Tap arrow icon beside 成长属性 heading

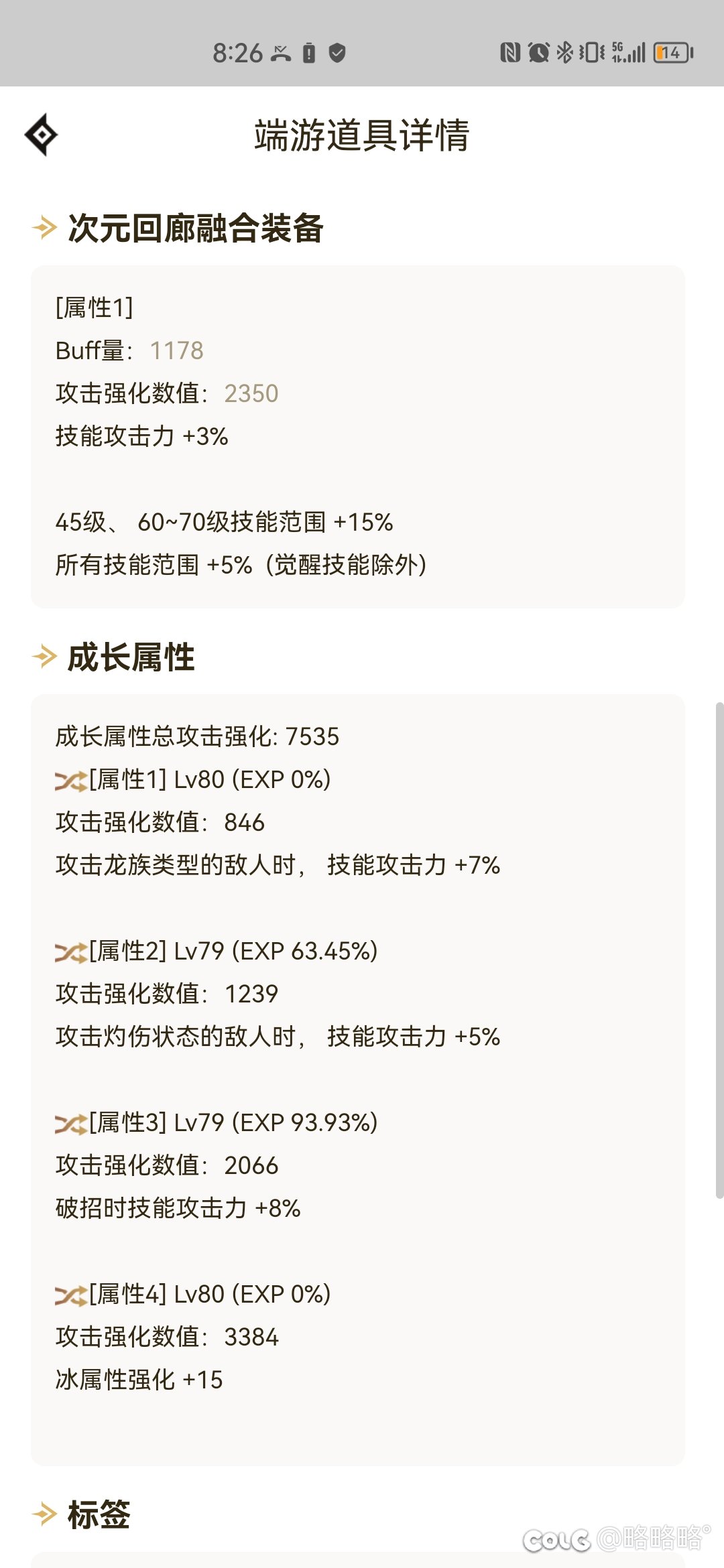(x=44, y=657)
